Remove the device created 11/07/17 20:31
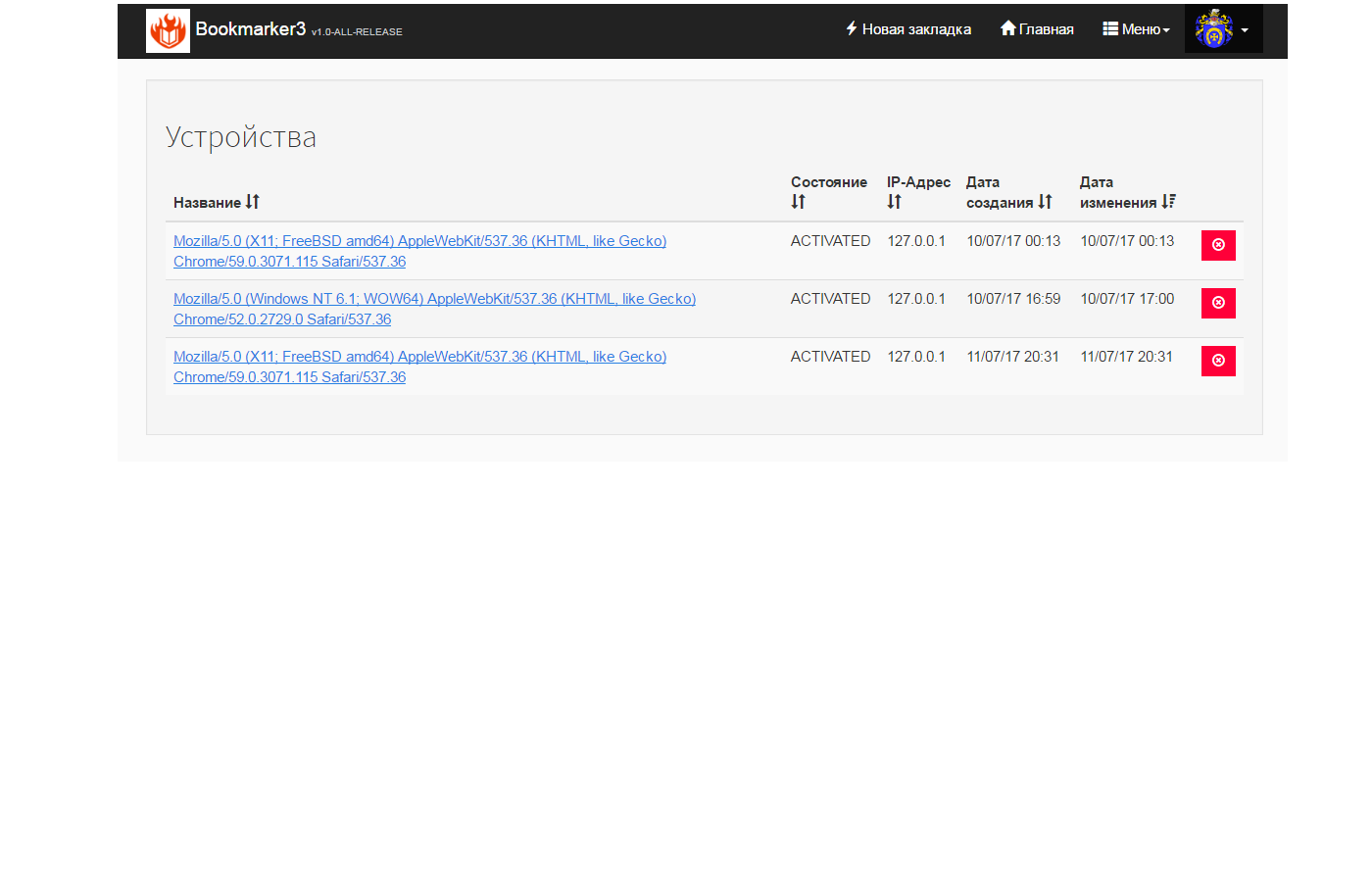Screen dimensions: 1372x882 tap(1218, 361)
